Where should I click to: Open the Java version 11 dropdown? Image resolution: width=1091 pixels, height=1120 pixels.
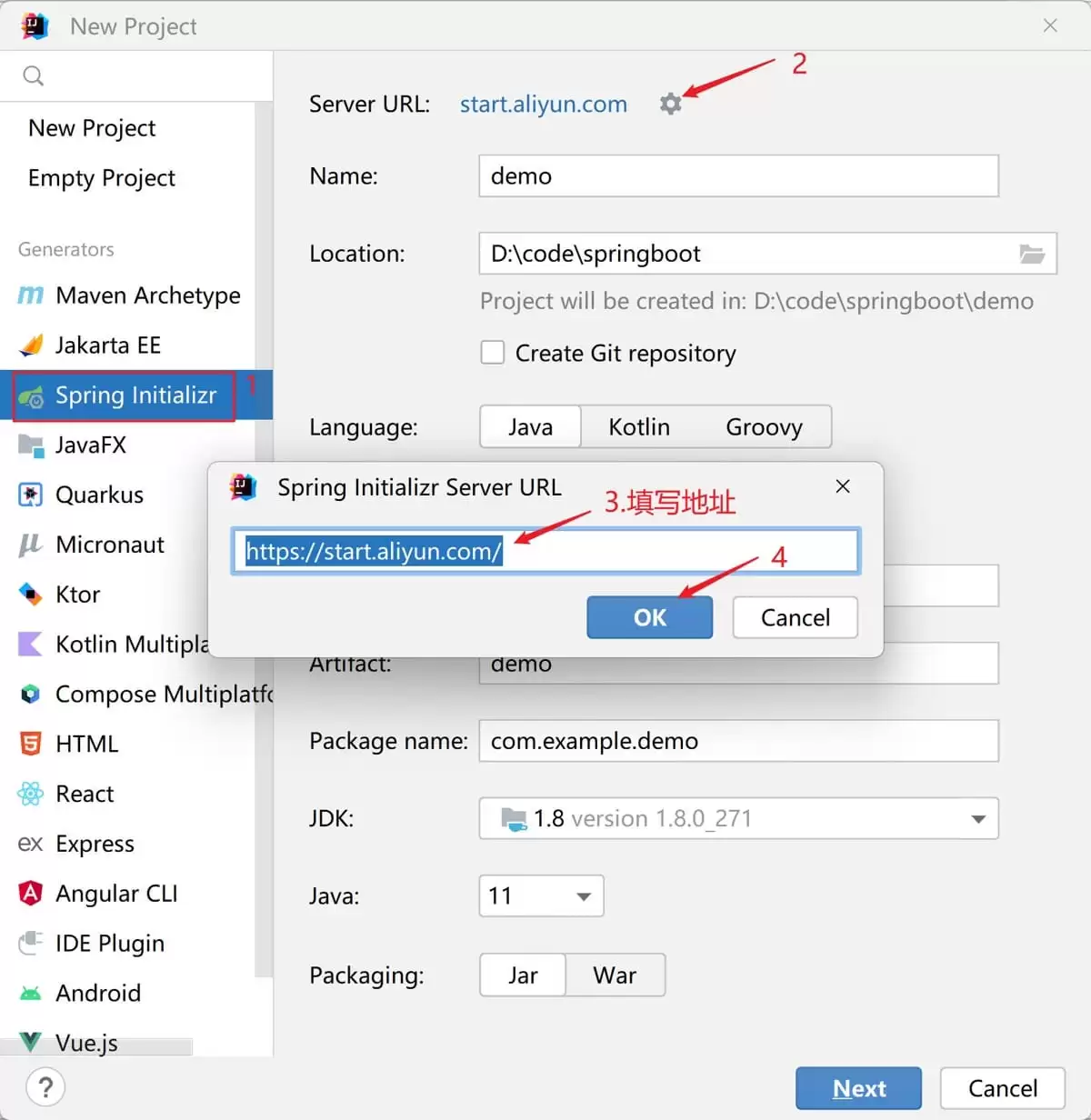click(541, 895)
